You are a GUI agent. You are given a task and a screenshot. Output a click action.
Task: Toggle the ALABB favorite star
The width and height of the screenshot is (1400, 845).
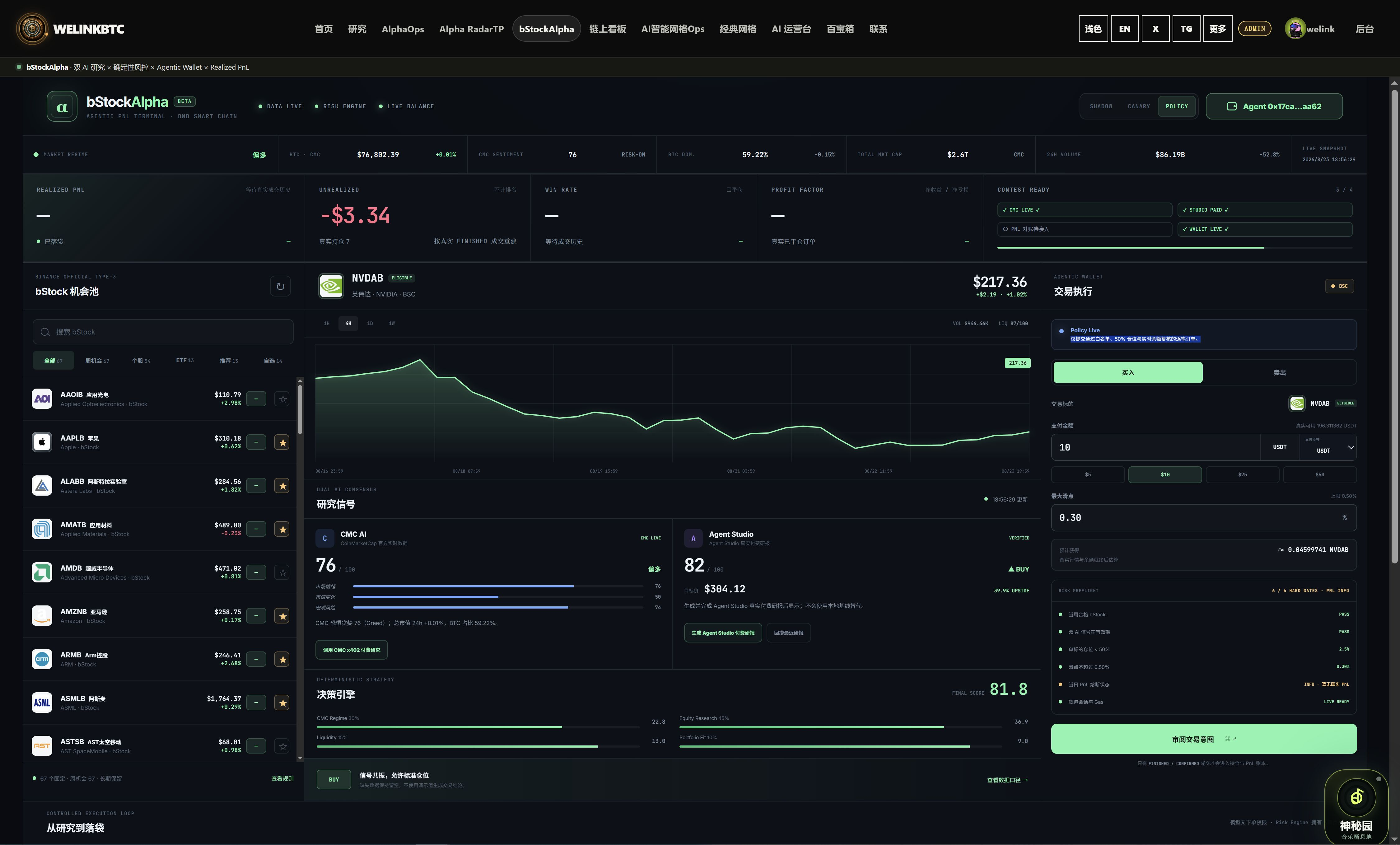(282, 486)
